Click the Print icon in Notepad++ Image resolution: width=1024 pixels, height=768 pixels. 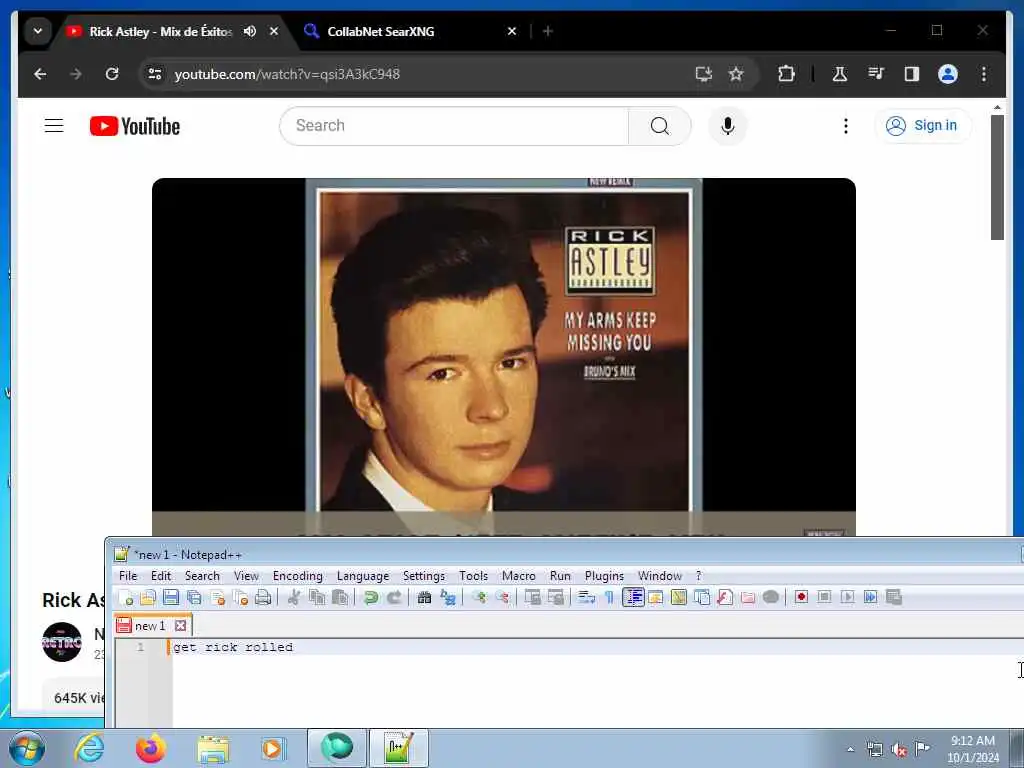coord(263,597)
